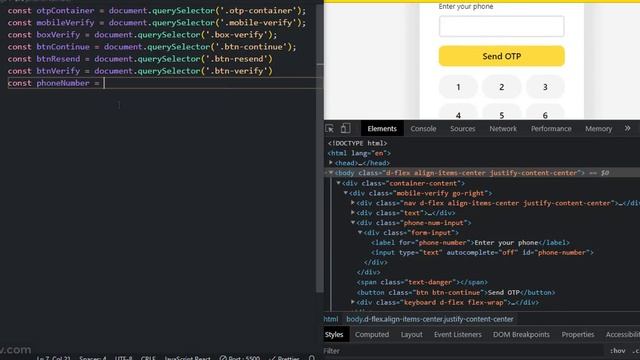Viewport: 640px width, 360px height.
Task: Switch to the Memory tab
Action: pyautogui.click(x=598, y=129)
